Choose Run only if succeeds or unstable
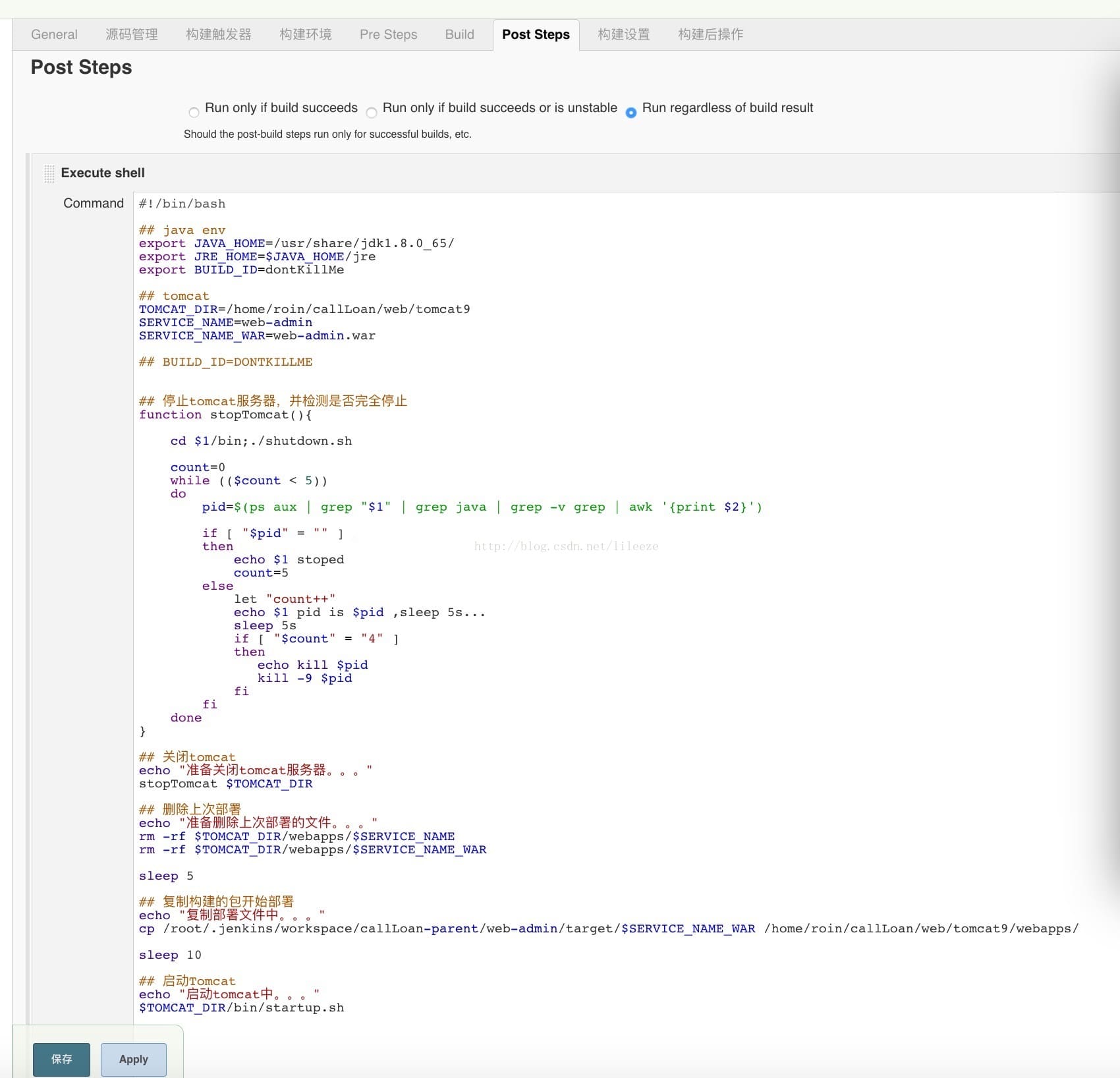Viewport: 1120px width, 1078px height. coord(372,112)
